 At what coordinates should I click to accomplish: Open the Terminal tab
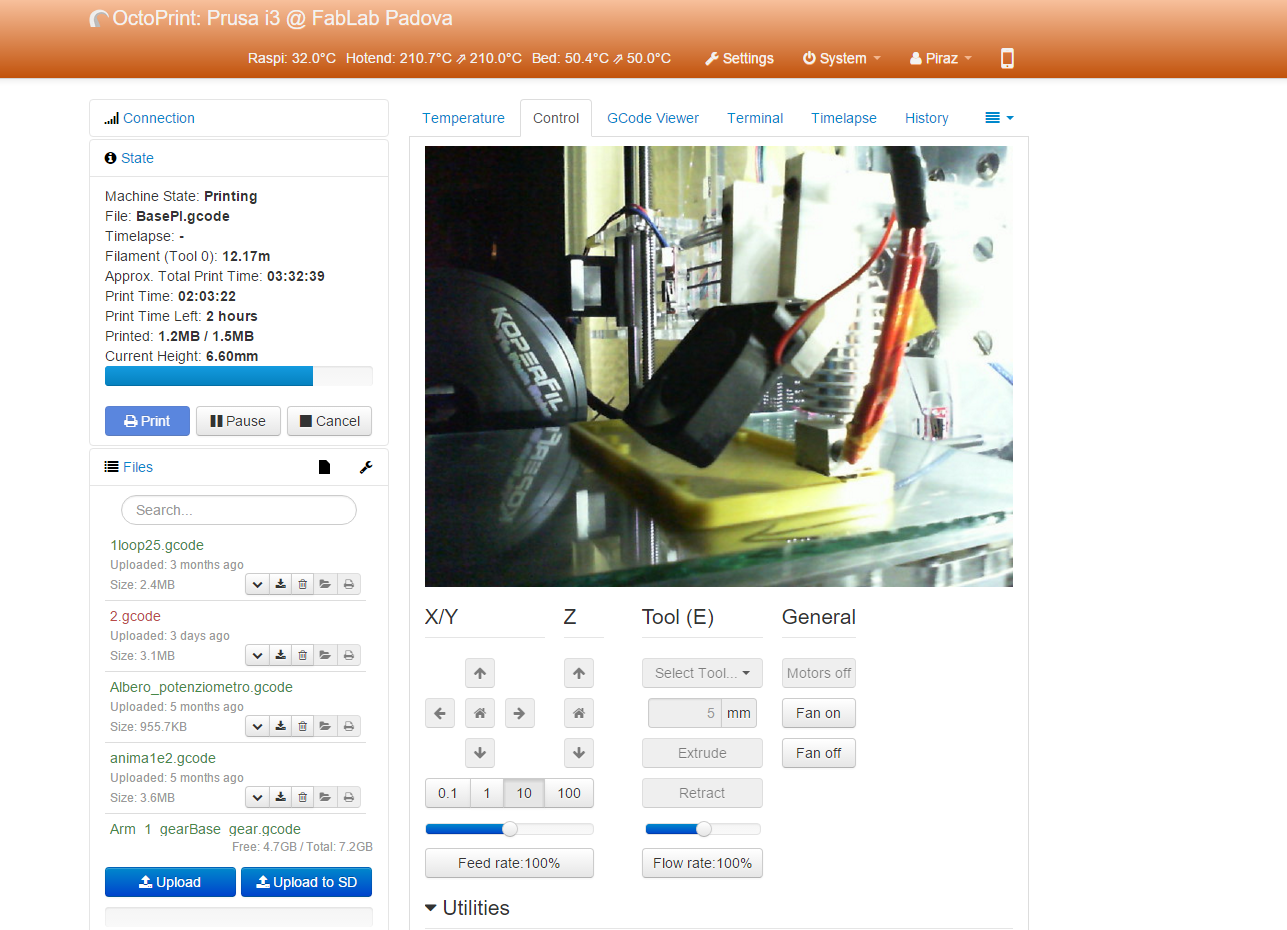[755, 118]
